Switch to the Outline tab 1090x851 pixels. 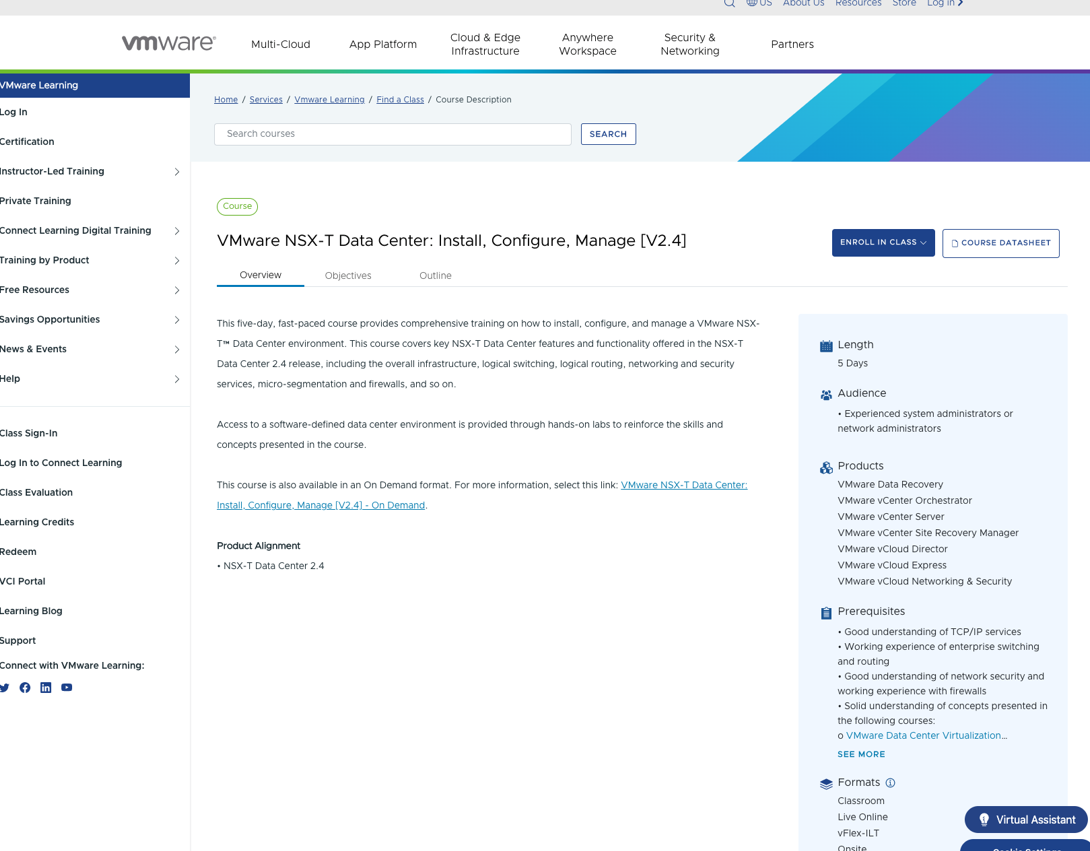pos(435,276)
